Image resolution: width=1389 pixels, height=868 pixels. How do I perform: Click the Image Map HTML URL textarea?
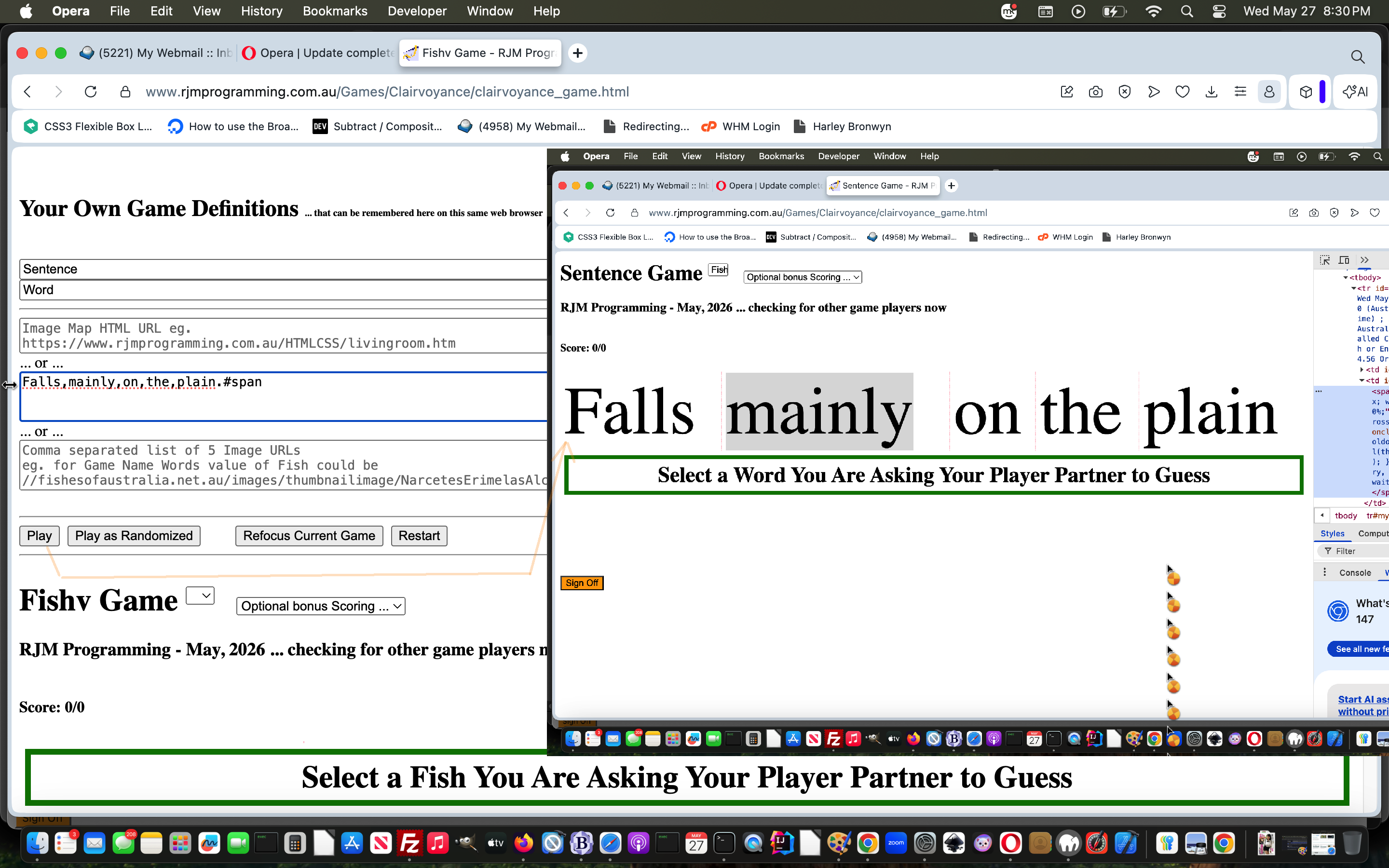284,336
